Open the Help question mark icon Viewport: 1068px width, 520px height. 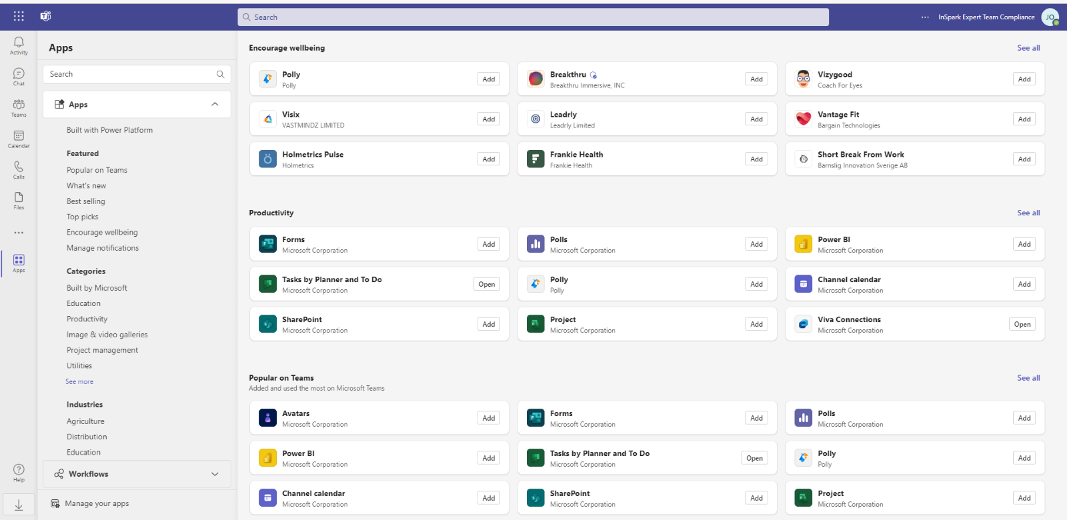[19, 472]
